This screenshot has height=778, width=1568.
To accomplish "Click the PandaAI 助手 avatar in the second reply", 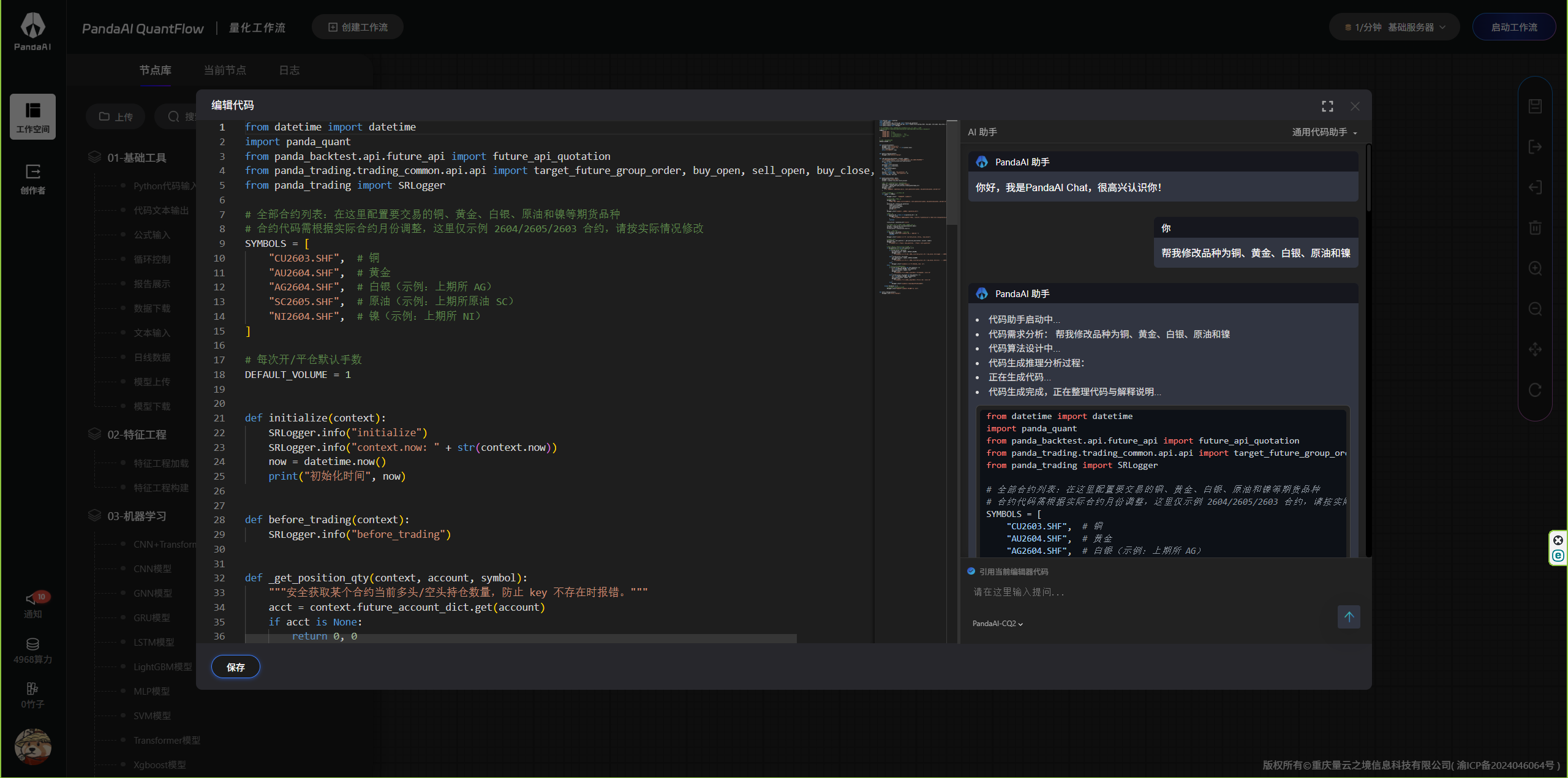I will pos(982,293).
